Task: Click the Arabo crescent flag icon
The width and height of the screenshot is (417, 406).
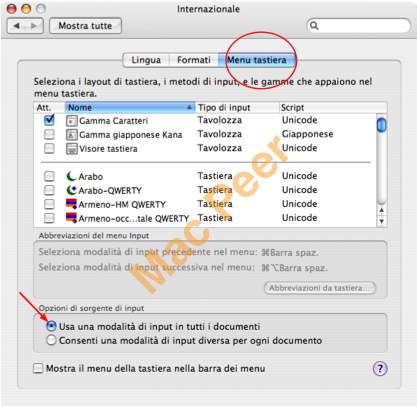Action: (71, 176)
